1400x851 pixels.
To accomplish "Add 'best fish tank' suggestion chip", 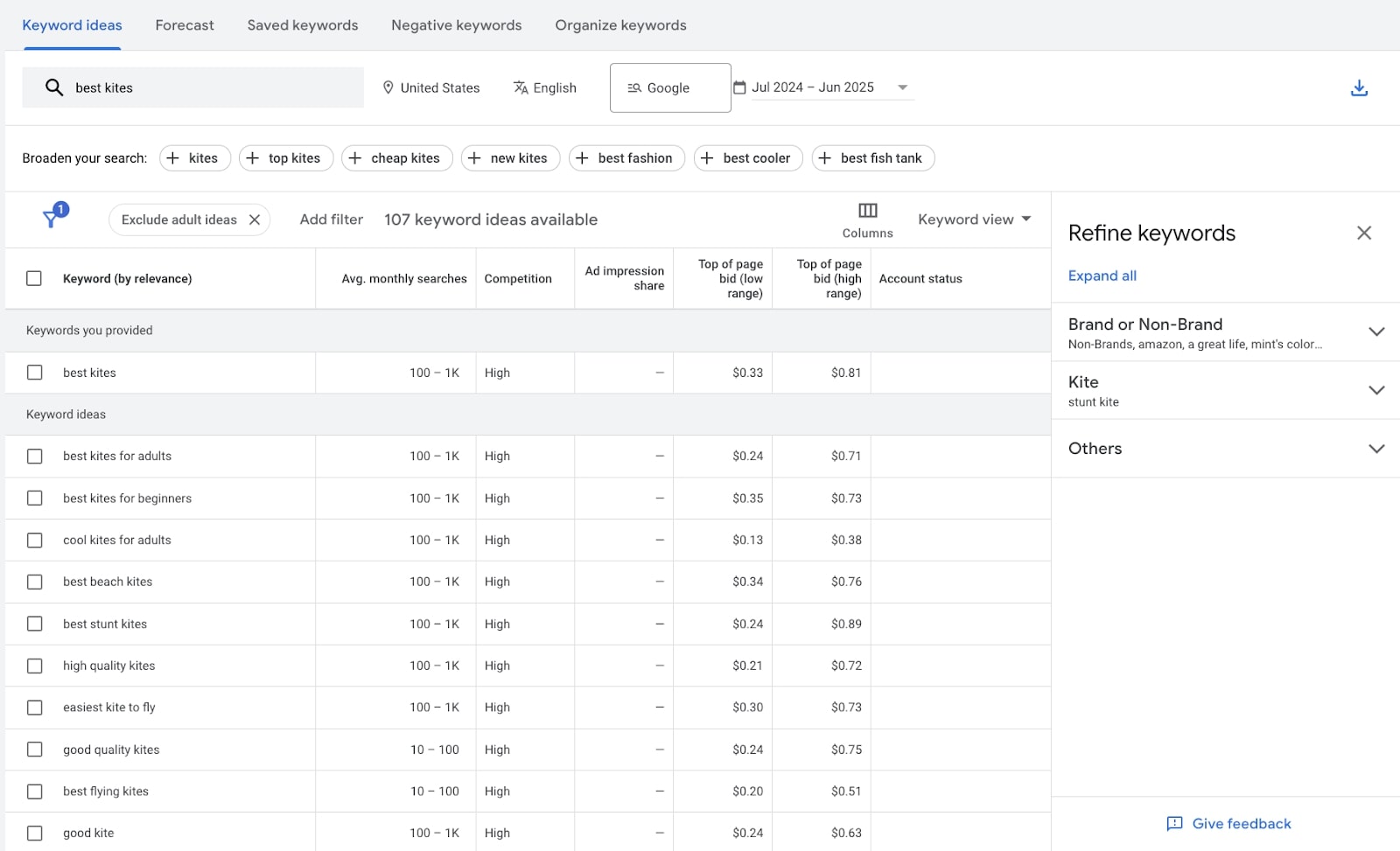I will [x=873, y=158].
